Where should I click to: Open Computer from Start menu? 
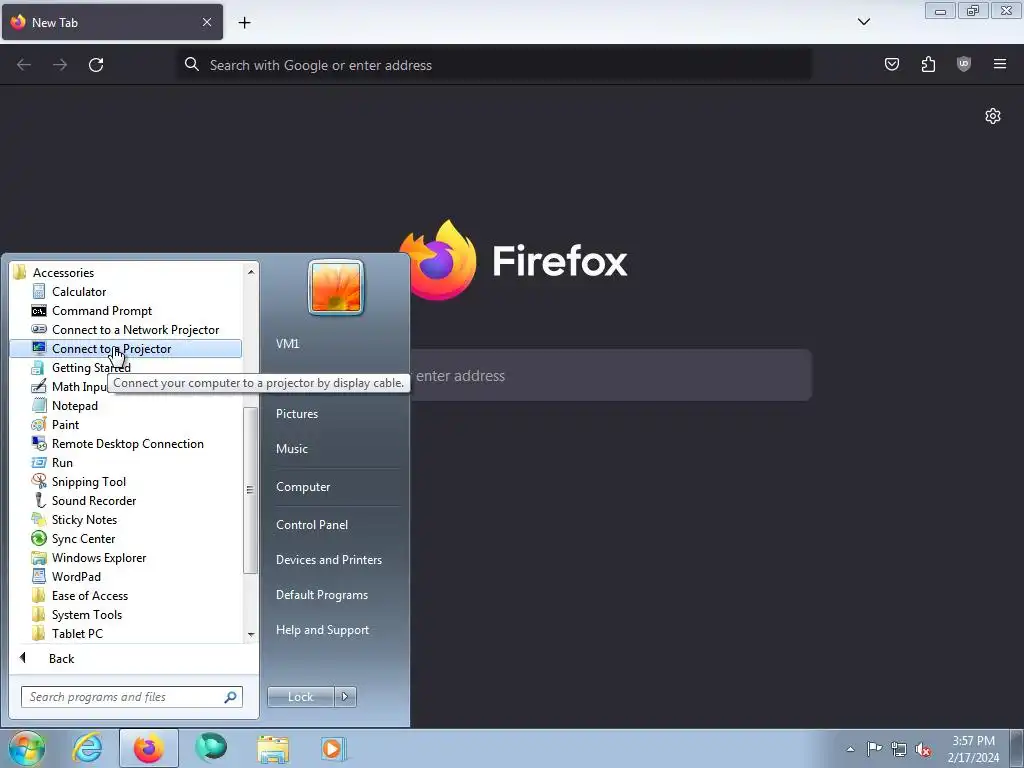tap(303, 487)
